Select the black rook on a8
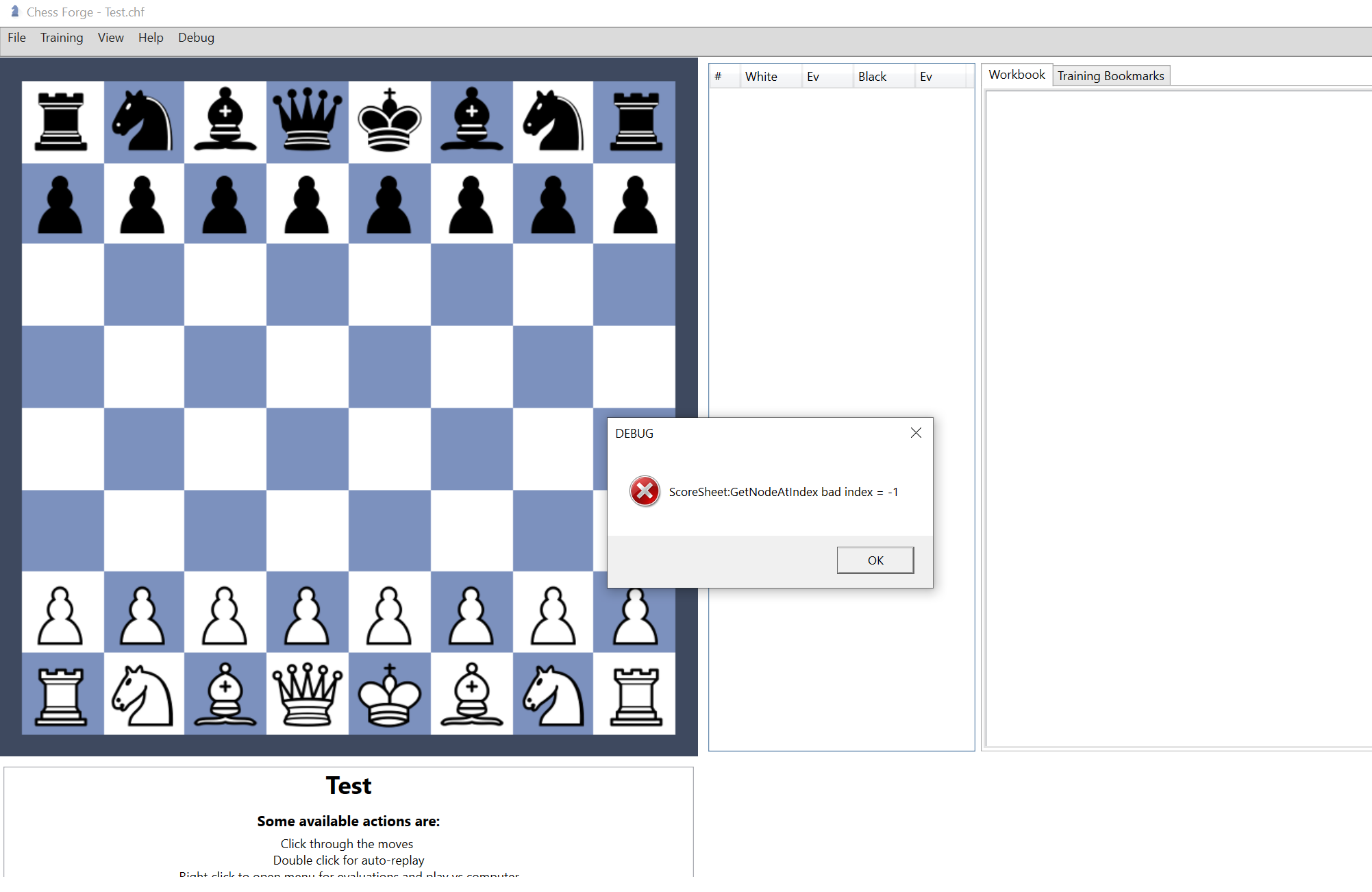The width and height of the screenshot is (1372, 892). pyautogui.click(x=61, y=121)
